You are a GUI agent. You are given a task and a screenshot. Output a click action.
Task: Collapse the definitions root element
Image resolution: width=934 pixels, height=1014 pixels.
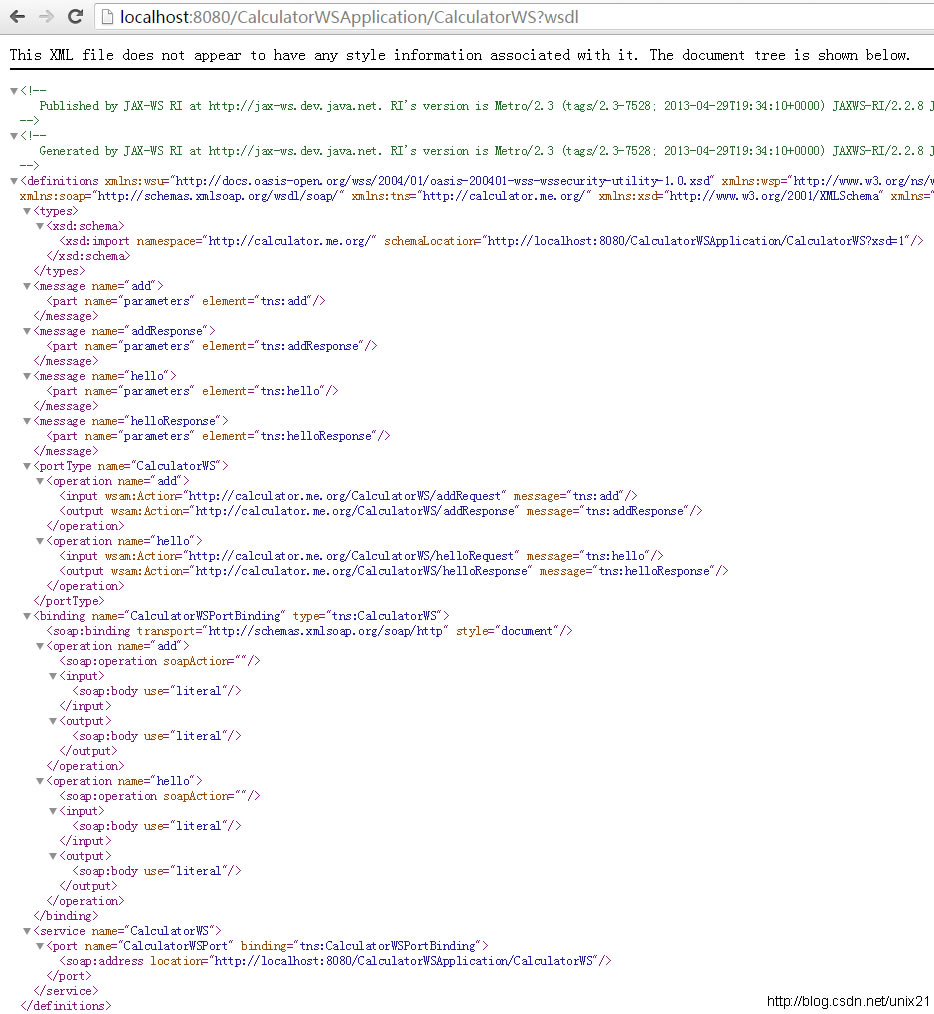coord(14,182)
